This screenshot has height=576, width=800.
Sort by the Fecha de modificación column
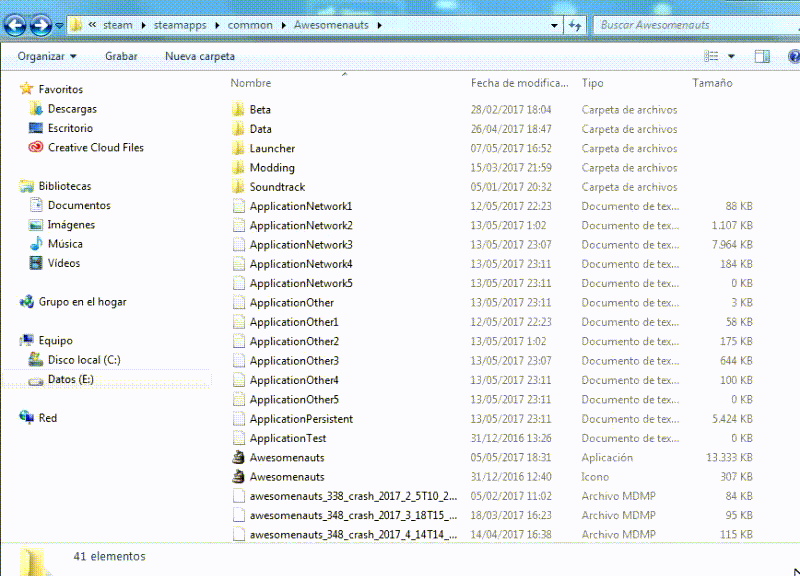(519, 83)
